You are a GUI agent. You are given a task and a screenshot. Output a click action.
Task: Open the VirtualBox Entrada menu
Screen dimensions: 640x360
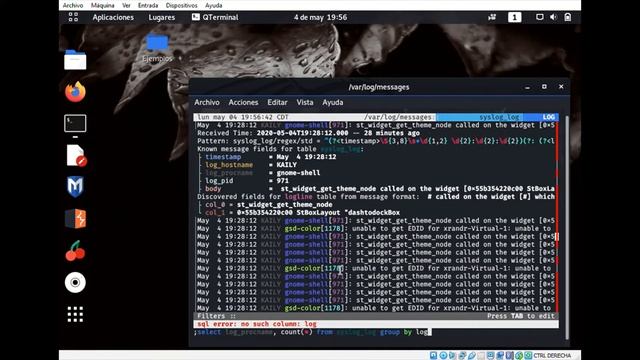pos(148,5)
